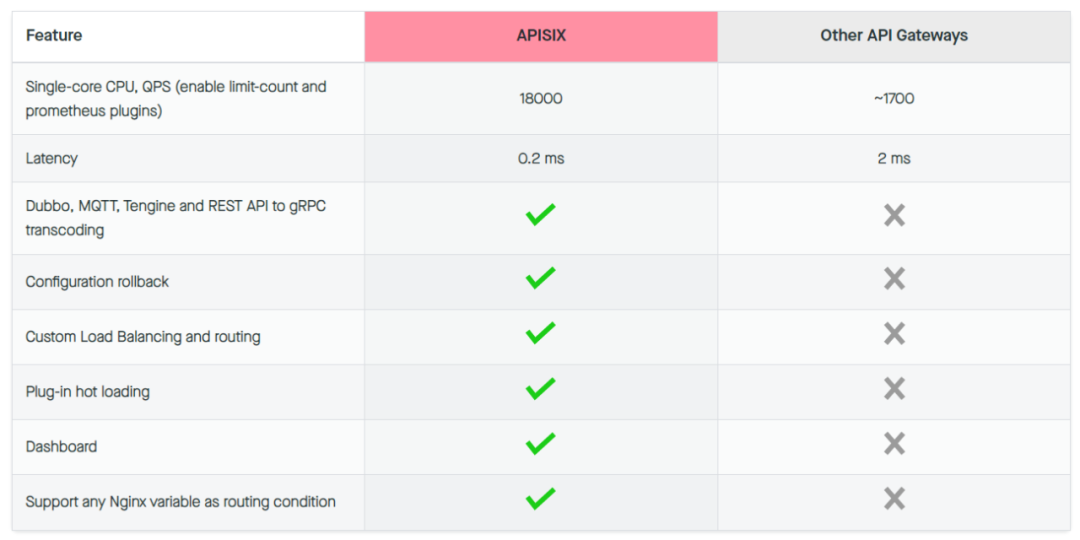Click the green checkmark for Custom Load Balancing
Viewport: 1080px width, 540px height.
(541, 333)
